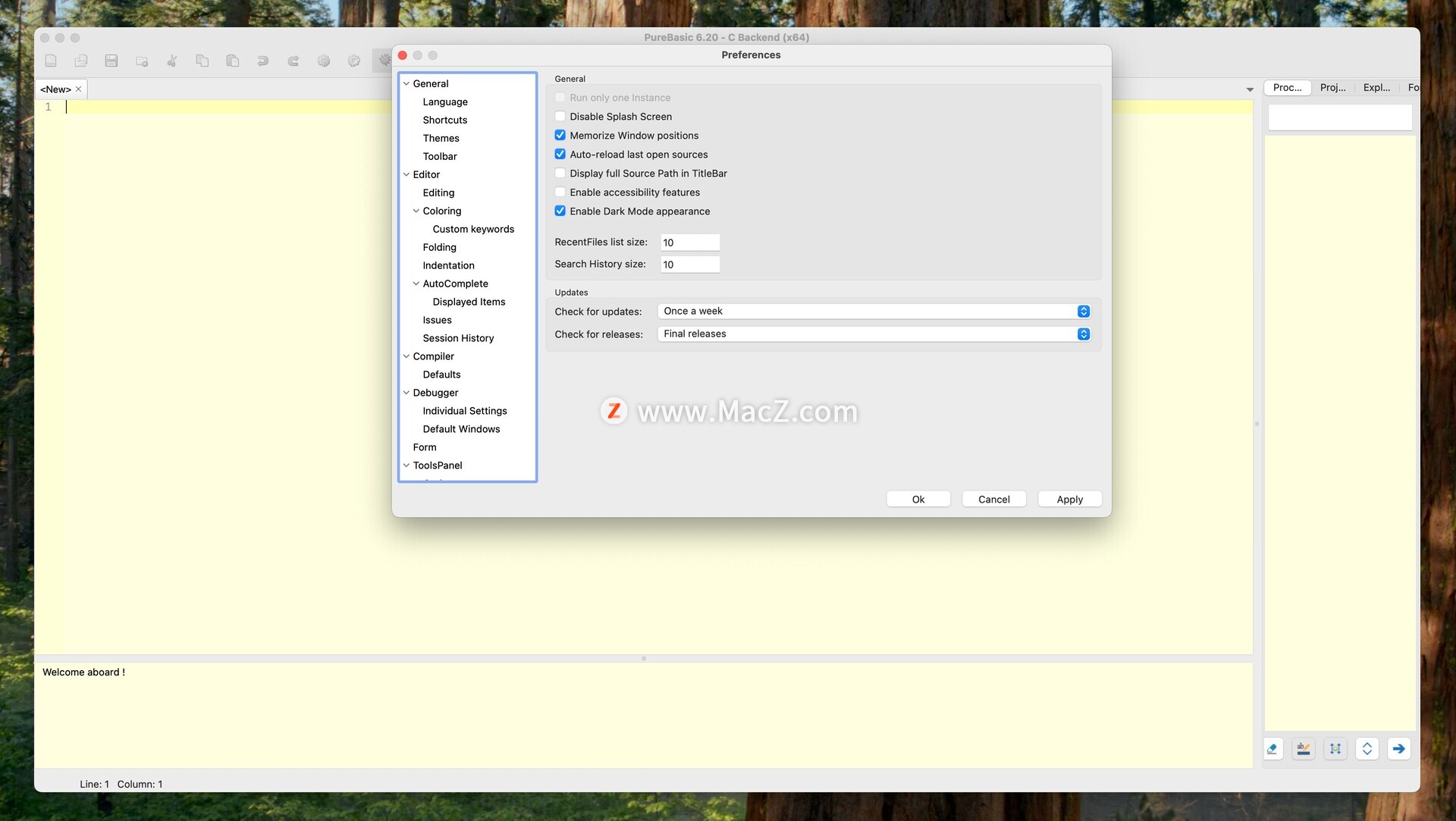The height and width of the screenshot is (821, 1456).
Task: Click the Cut scissors toolbar icon
Action: (x=172, y=61)
